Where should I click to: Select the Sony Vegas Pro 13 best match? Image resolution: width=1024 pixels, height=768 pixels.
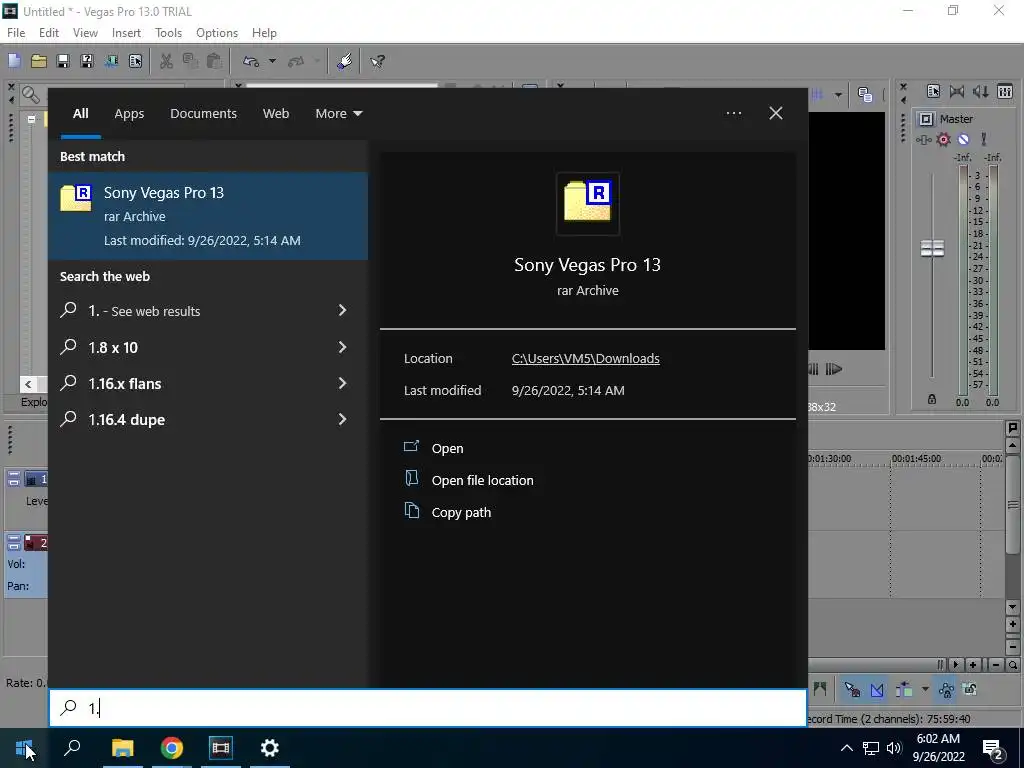tap(208, 216)
